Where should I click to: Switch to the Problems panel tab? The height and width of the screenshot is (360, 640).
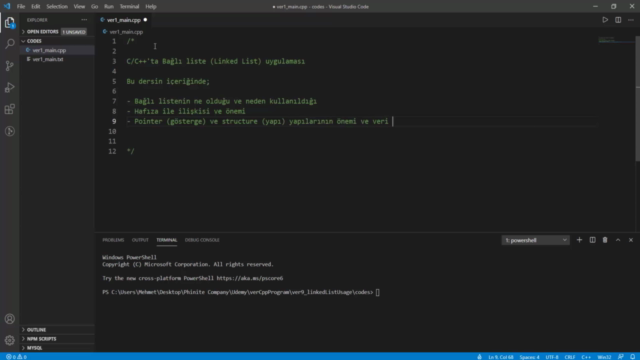[x=113, y=240]
